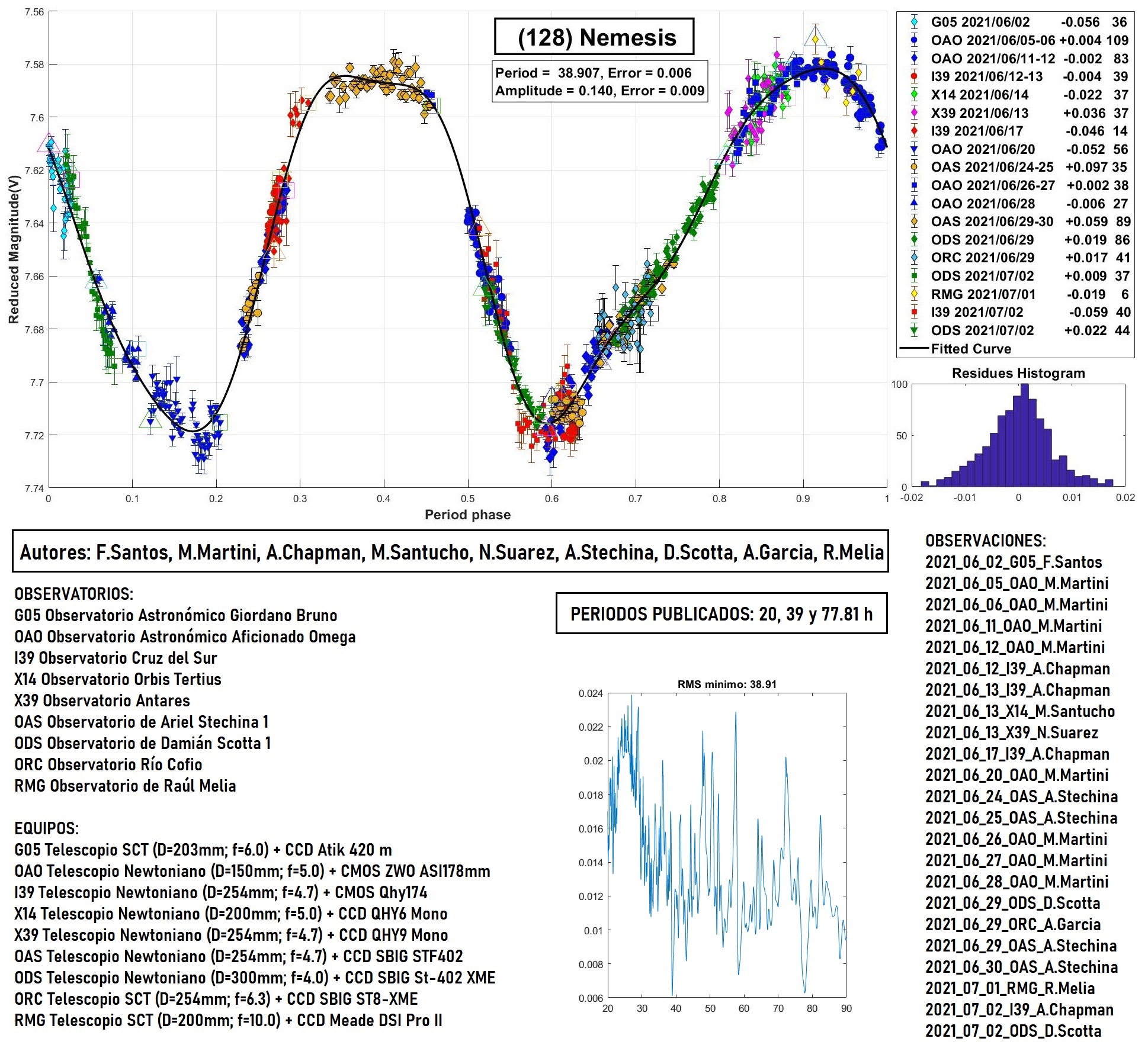Viewport: 1148px width, 1048px height.
Task: Click the "OBSERVATORIOS:" heading
Action: click(x=74, y=594)
